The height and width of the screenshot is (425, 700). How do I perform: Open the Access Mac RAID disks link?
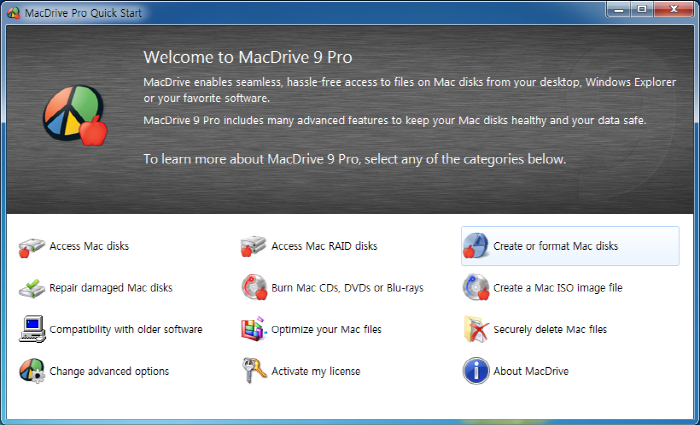pos(324,246)
